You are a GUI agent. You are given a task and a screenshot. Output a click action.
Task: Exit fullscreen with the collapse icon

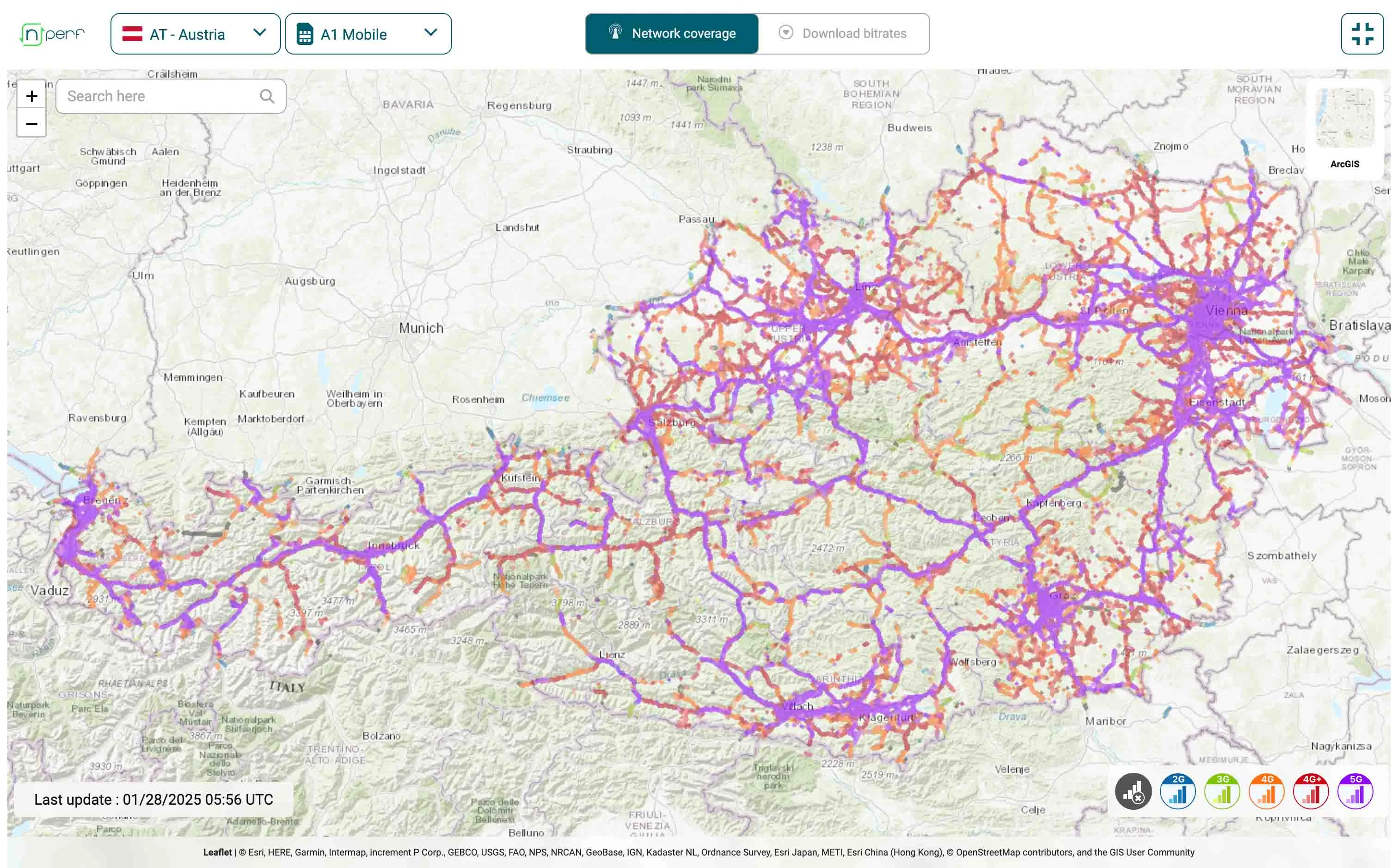[x=1362, y=34]
